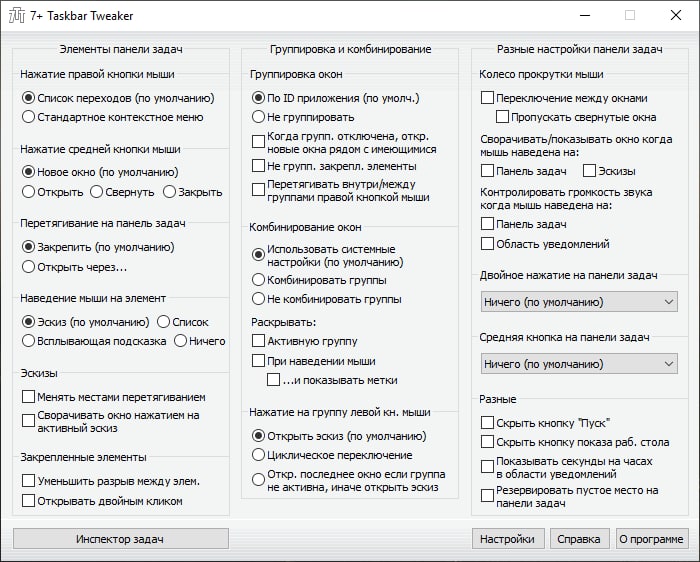Enable "Активную группу" checkbox

[x=259, y=341]
